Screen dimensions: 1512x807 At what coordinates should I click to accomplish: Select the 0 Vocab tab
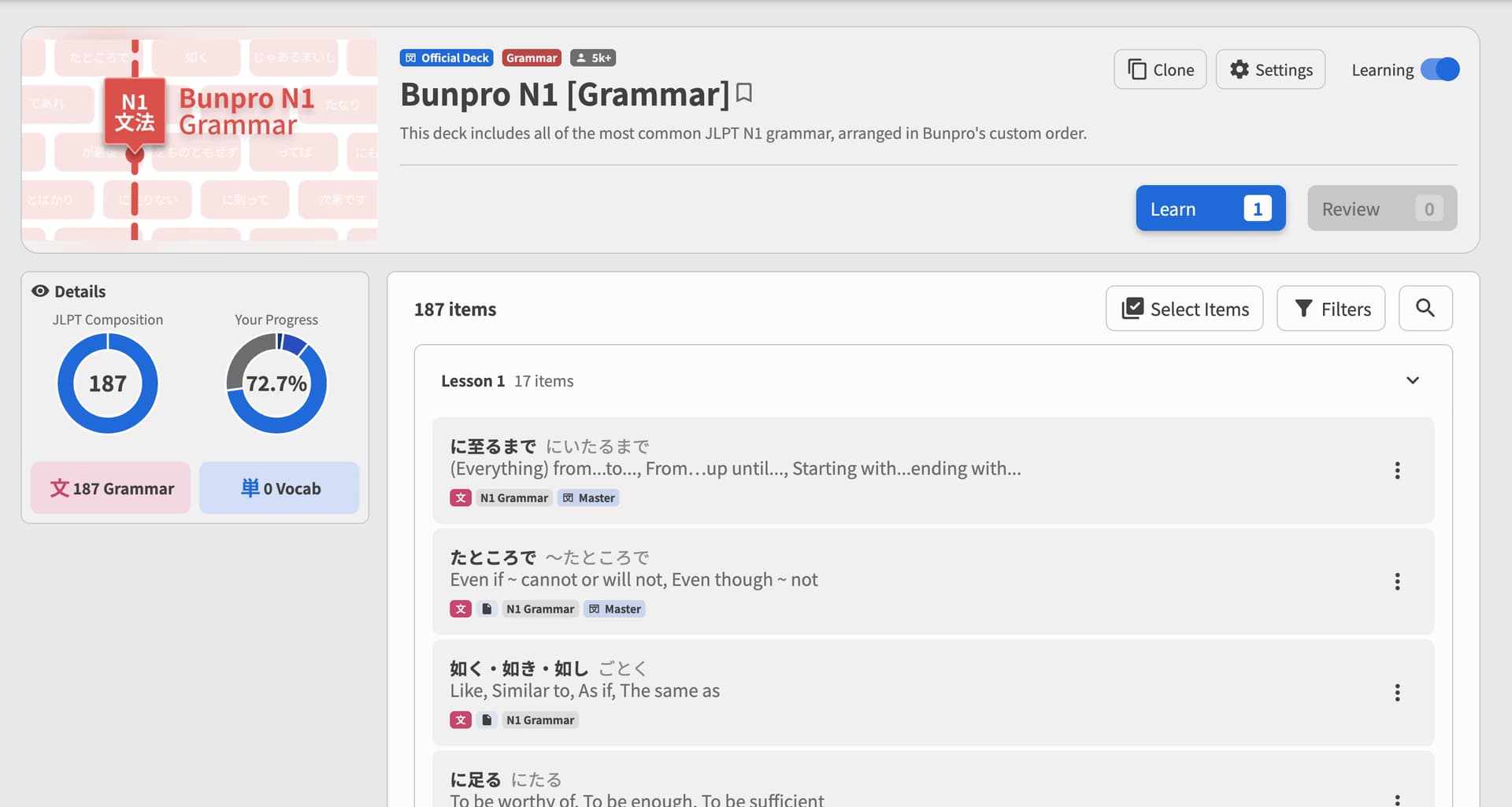280,488
